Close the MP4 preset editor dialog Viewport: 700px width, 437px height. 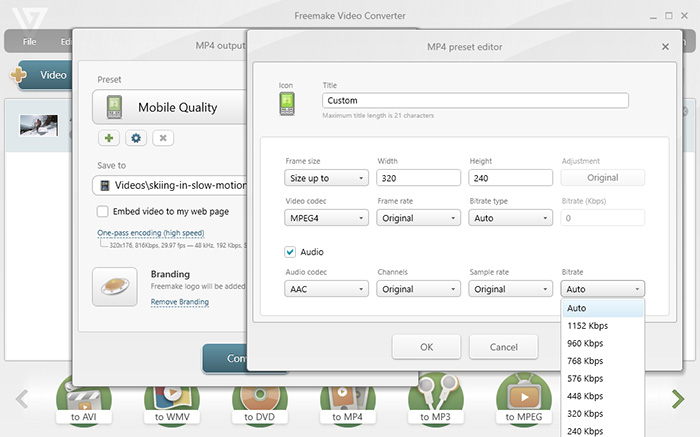665,46
